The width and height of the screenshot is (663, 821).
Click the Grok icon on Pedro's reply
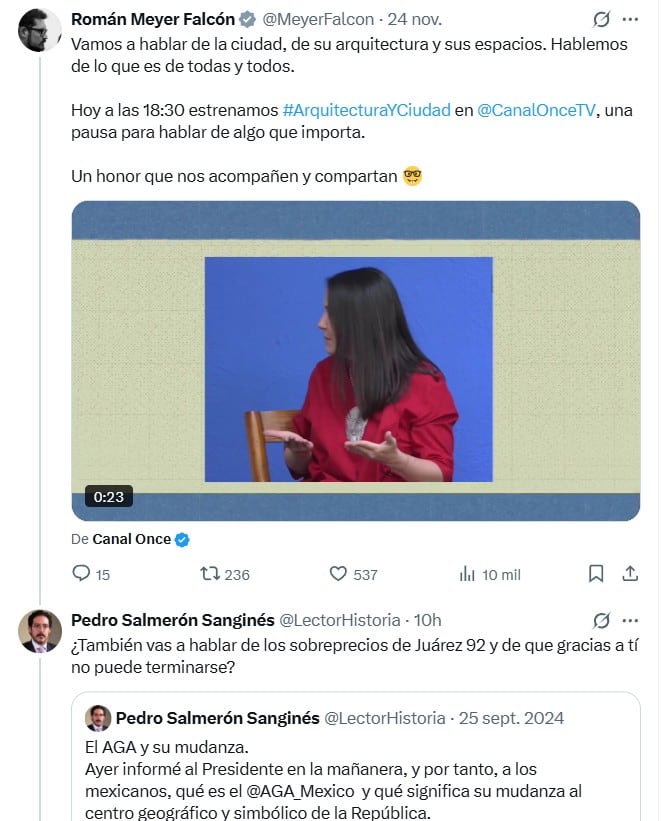pos(600,621)
